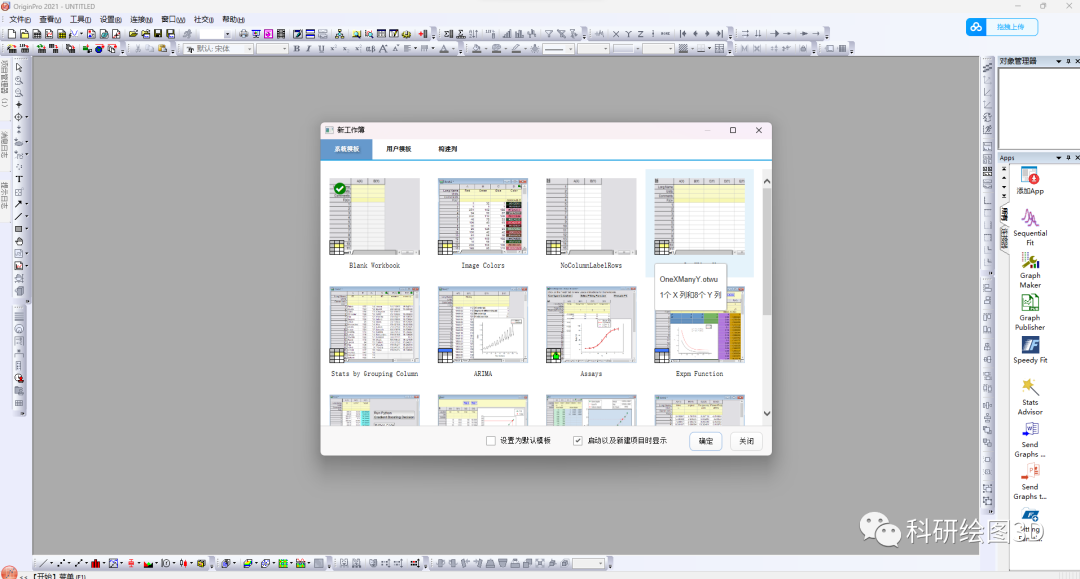
Task: Open the 帮助 menu
Action: coord(233,19)
